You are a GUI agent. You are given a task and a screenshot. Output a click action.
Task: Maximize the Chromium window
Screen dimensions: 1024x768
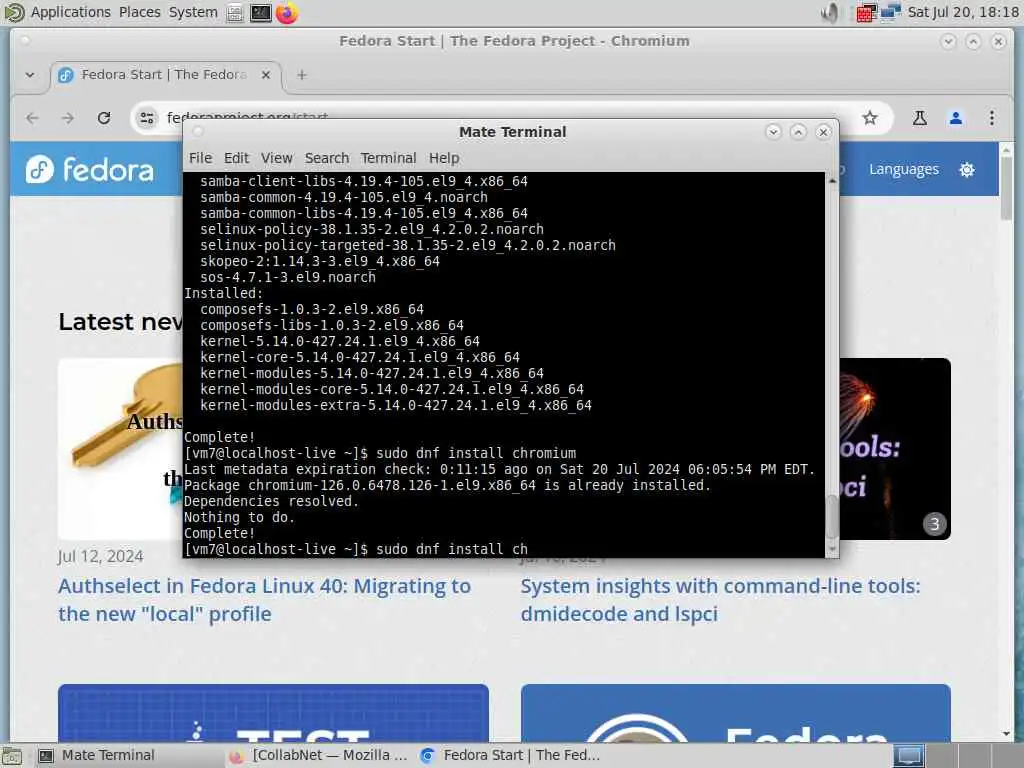973,41
